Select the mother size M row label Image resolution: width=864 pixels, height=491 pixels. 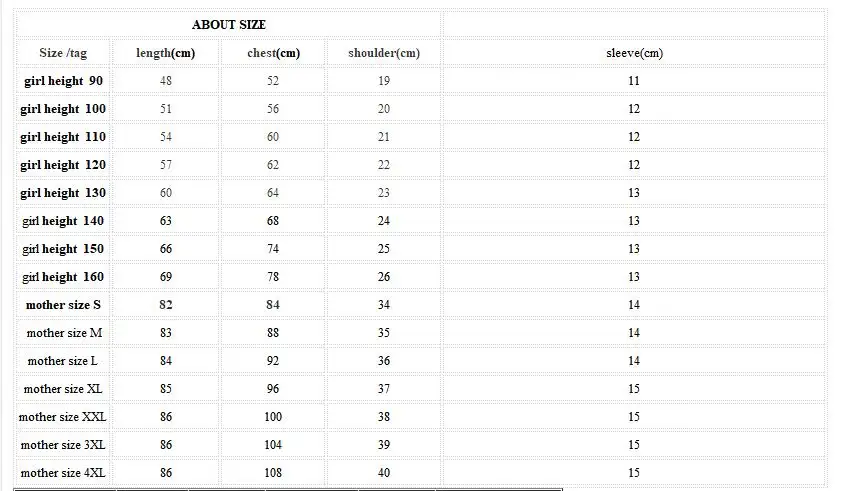click(x=64, y=333)
